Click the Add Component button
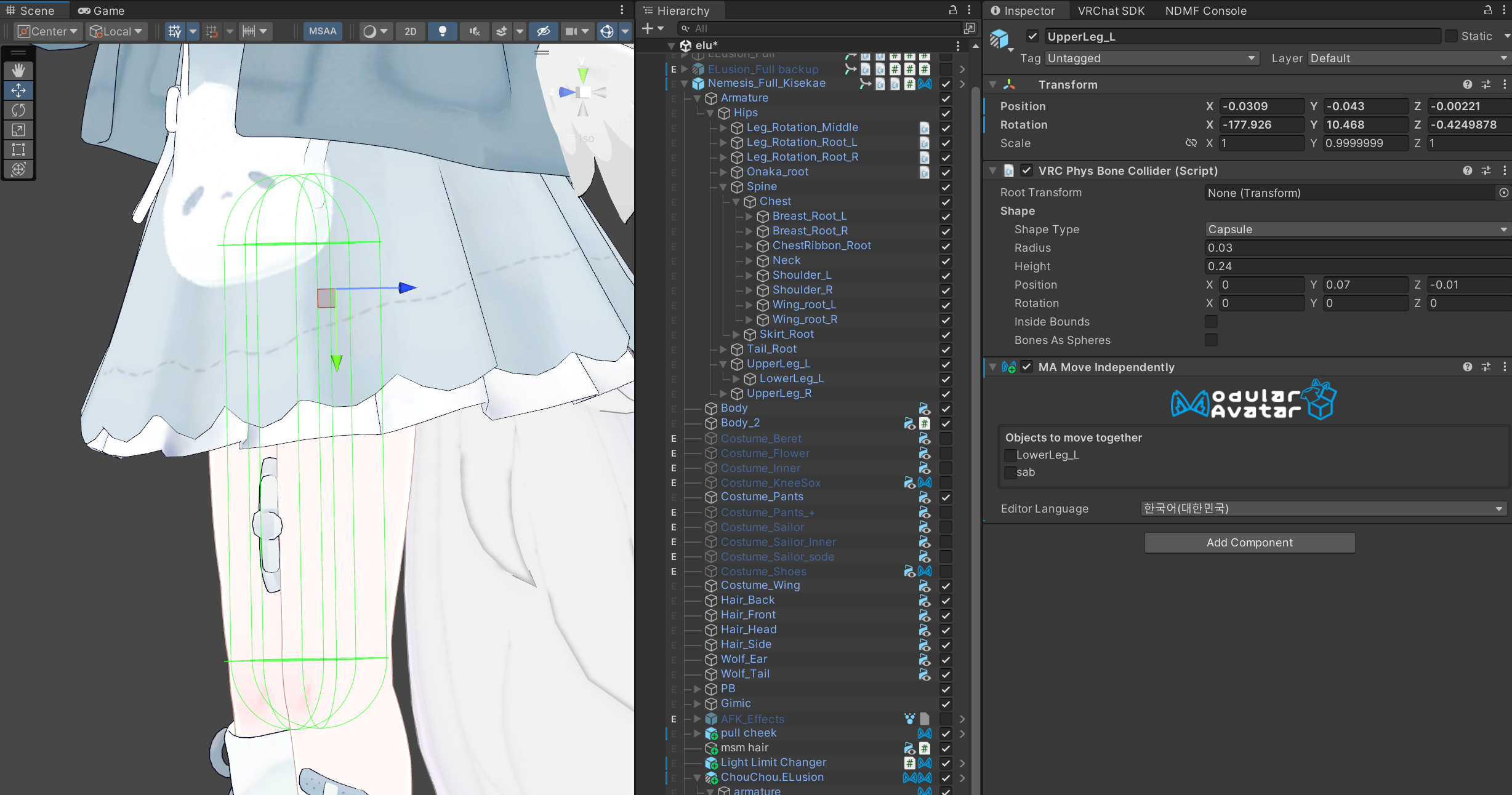This screenshot has width=1512, height=795. 1249,543
